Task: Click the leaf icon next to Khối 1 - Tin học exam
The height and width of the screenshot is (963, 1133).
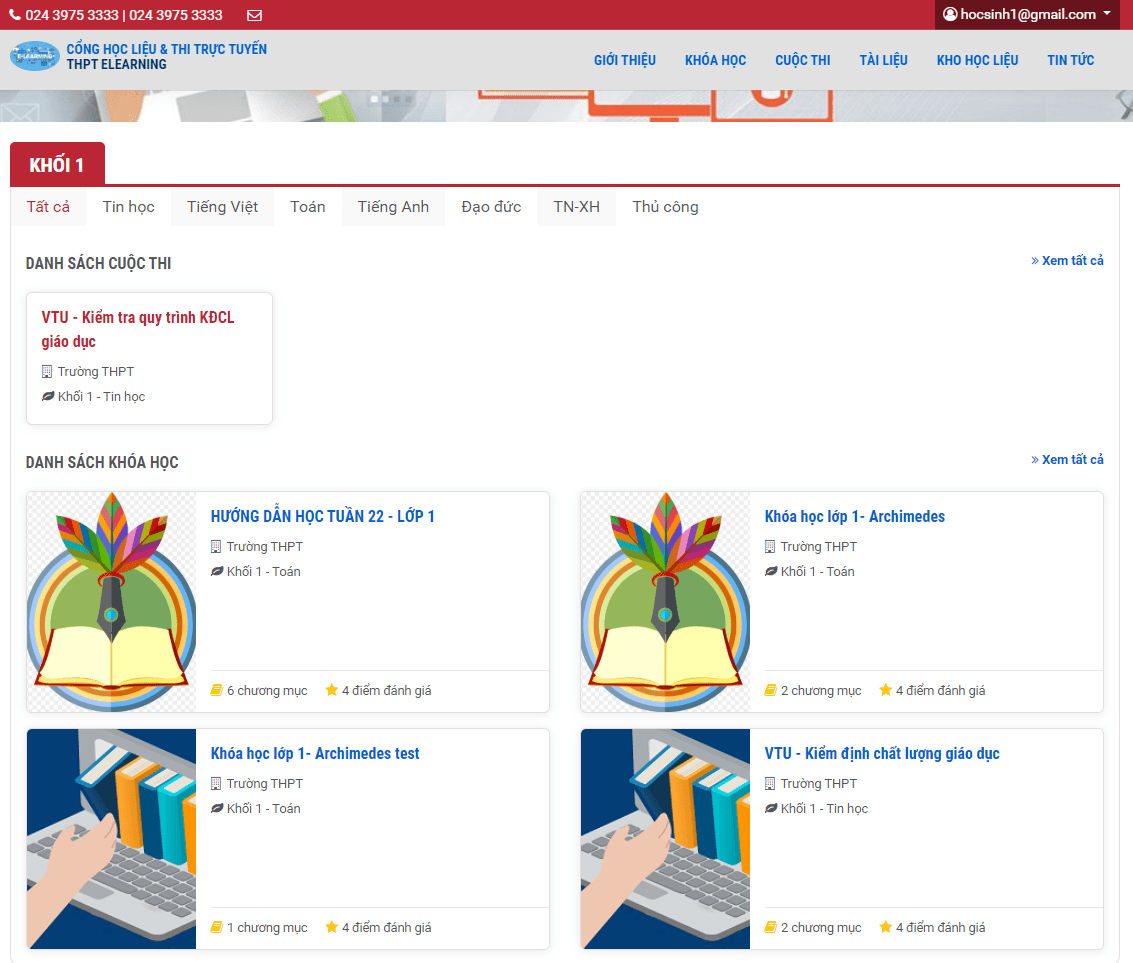Action: coord(47,397)
